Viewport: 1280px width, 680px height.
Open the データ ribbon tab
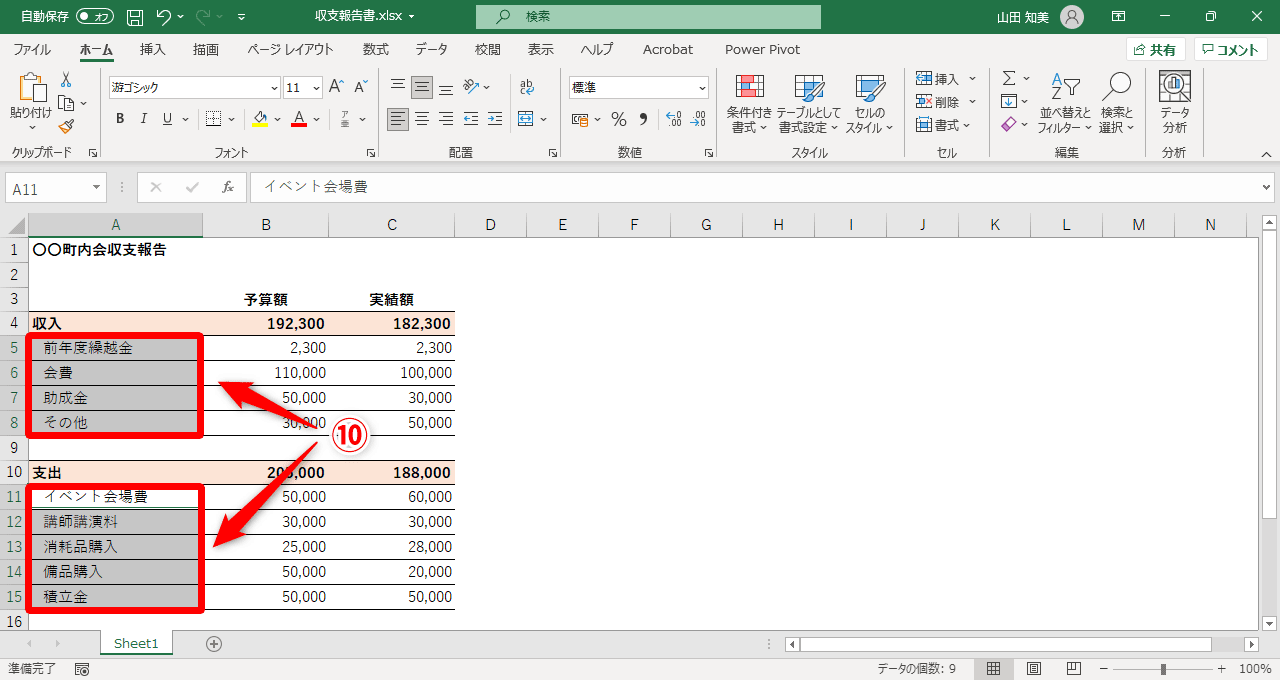(432, 49)
